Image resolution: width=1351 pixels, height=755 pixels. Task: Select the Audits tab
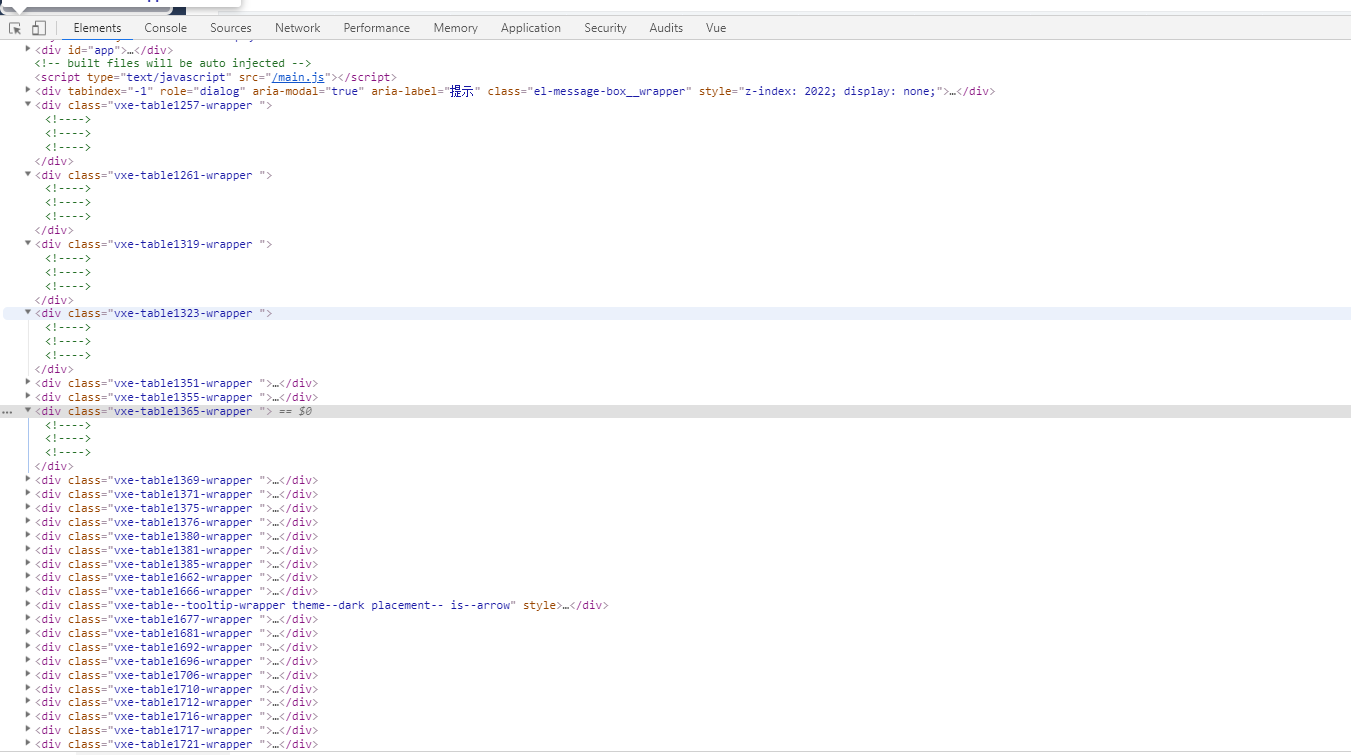[x=666, y=28]
